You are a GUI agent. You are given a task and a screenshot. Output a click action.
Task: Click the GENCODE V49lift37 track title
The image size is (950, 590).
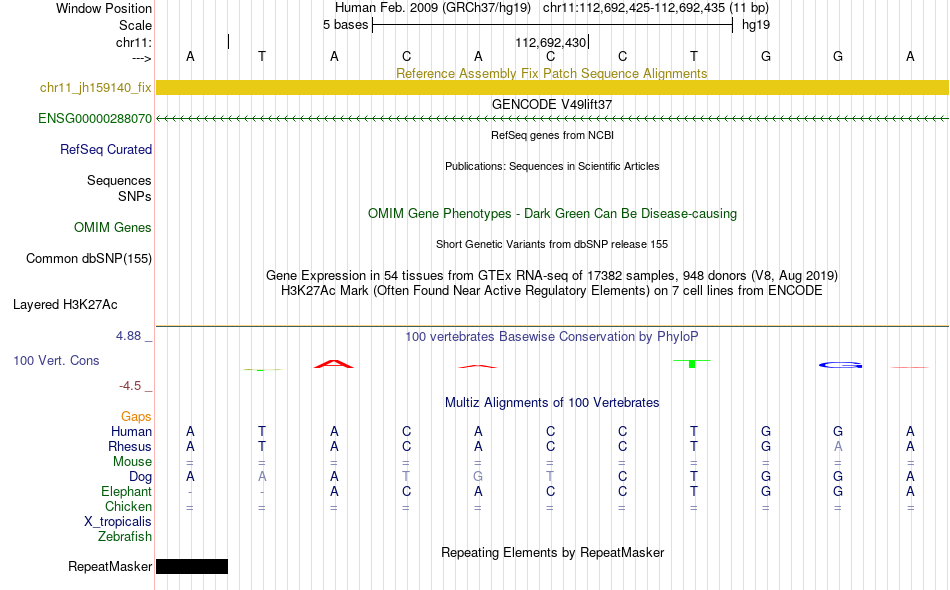pos(552,104)
